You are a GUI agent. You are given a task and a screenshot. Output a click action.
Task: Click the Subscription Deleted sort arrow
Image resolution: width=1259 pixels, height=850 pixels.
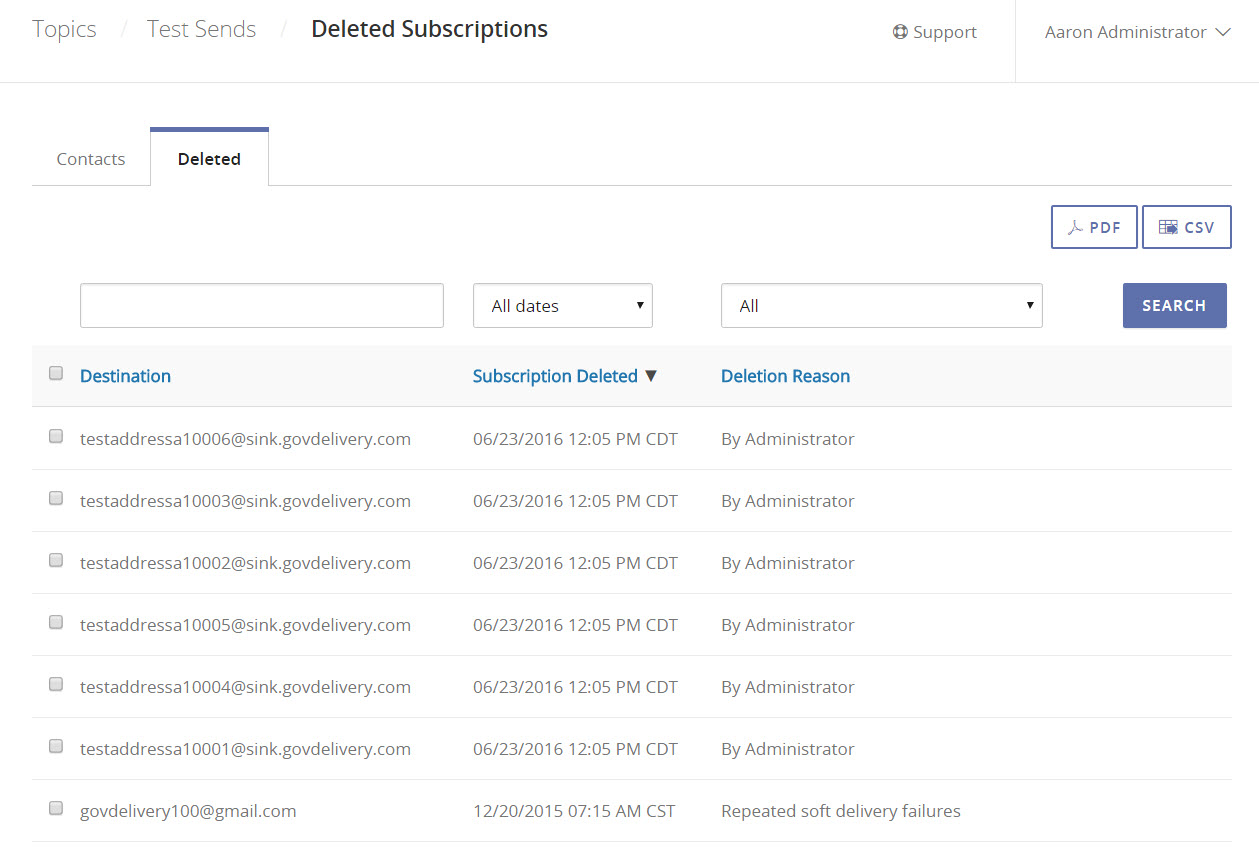click(x=651, y=376)
